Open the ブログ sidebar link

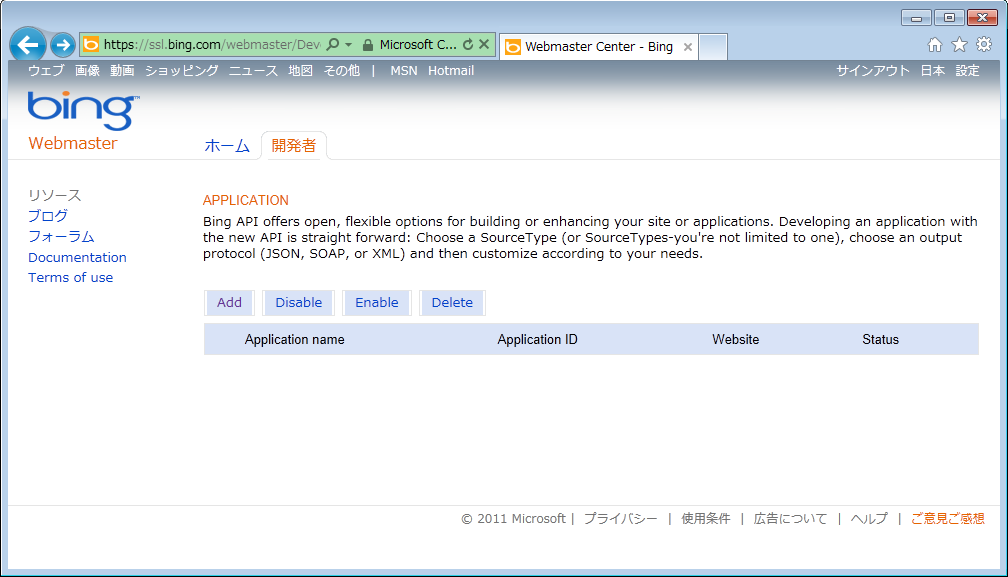click(x=48, y=216)
